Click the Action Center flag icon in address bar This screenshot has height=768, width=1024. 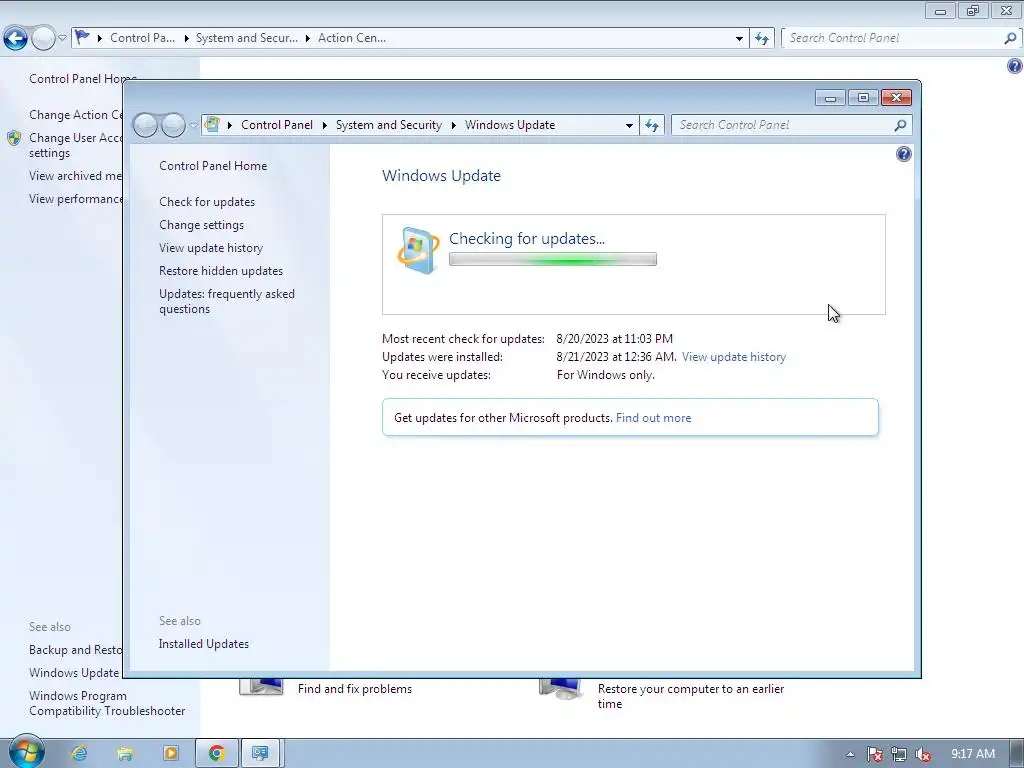82,37
